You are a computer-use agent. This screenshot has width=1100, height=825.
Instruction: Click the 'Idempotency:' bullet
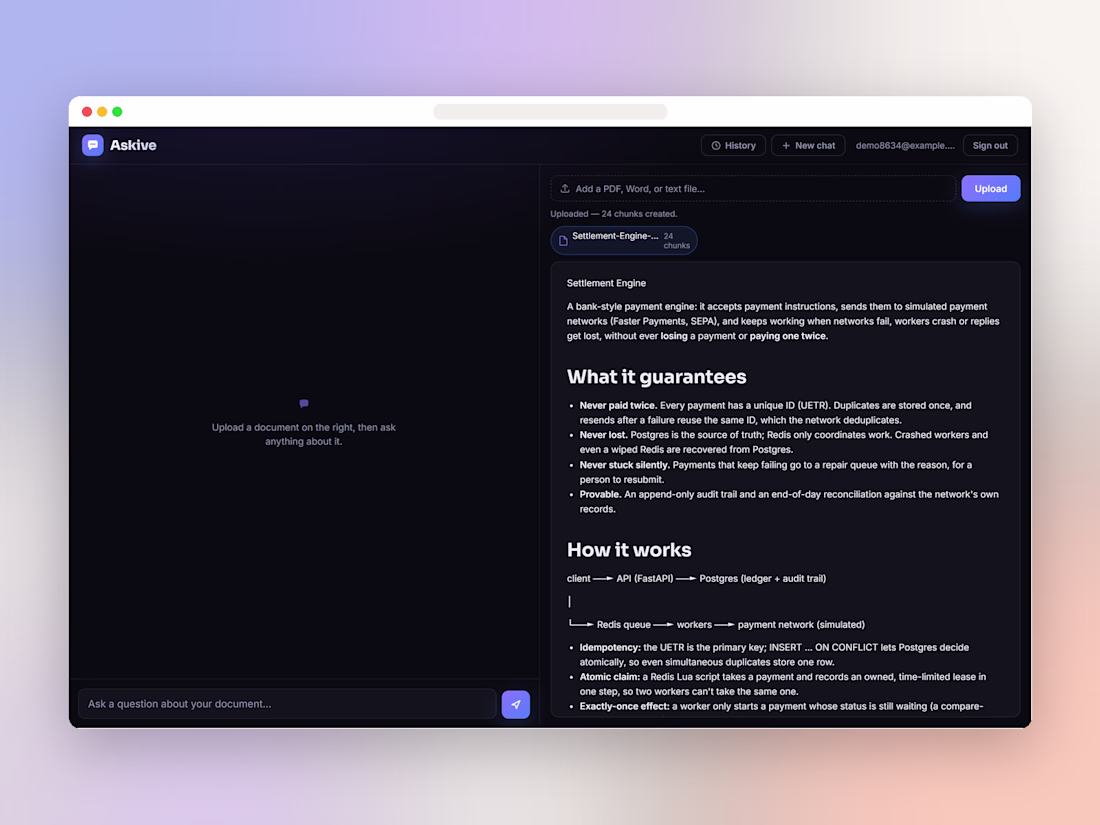774,655
